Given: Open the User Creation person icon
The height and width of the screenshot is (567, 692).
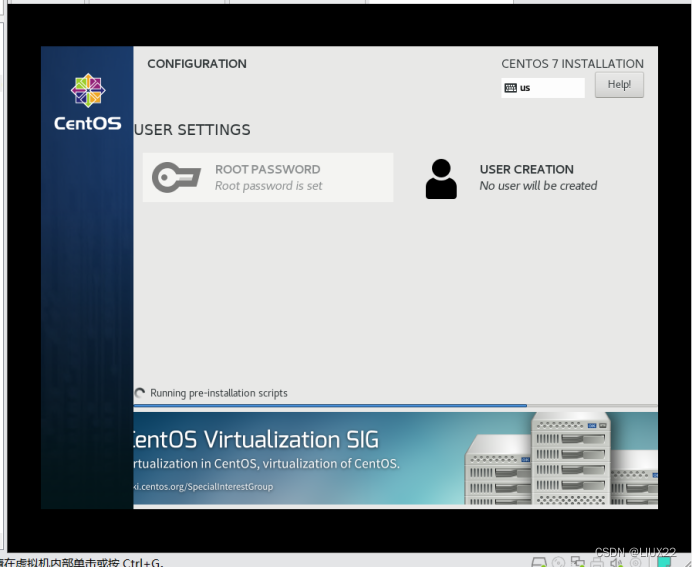Looking at the screenshot, I should (x=441, y=179).
